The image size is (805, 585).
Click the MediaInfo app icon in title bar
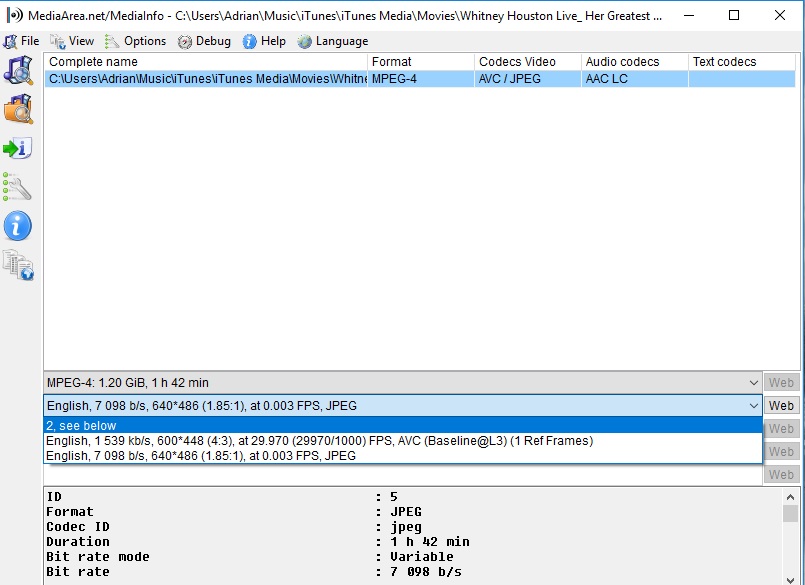14,15
